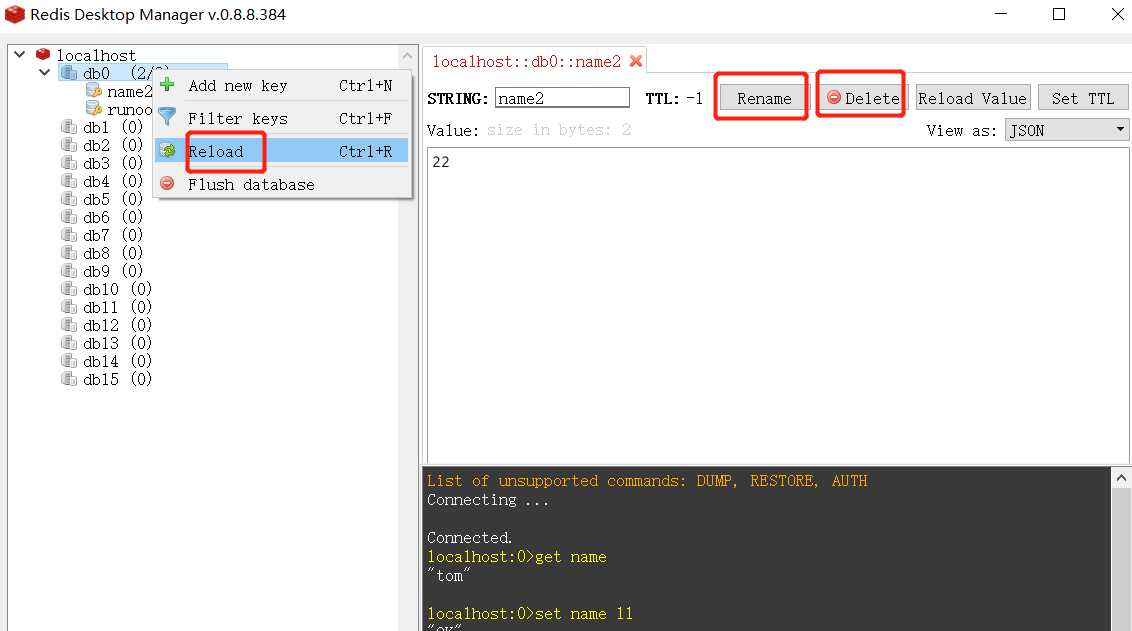Click the db7 database icon
This screenshot has width=1132, height=631.
(69, 235)
